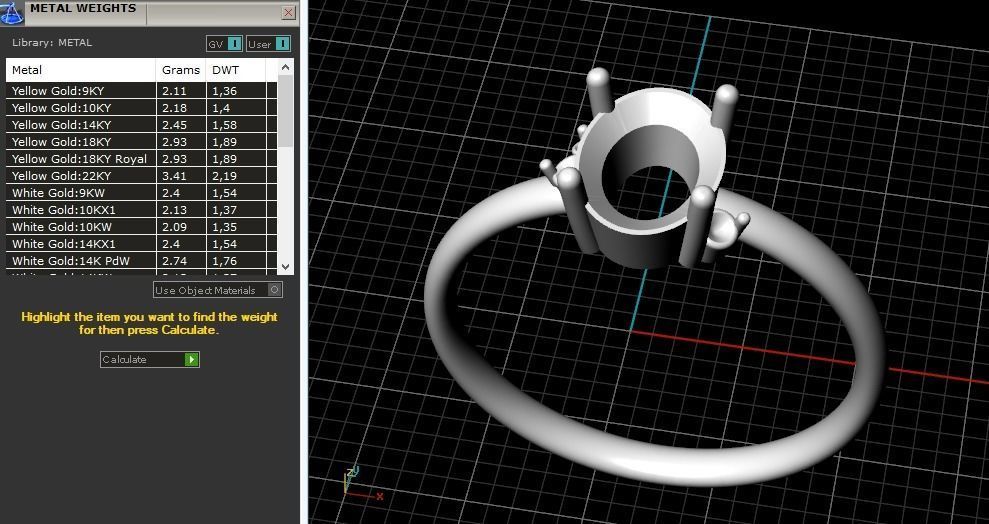Toggle the GV library switch
The image size is (989, 524).
click(225, 44)
